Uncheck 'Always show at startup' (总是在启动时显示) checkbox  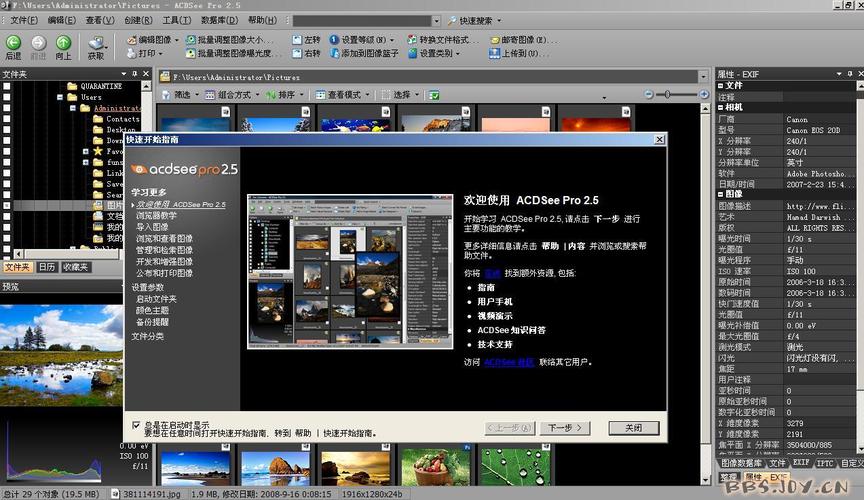pos(136,425)
